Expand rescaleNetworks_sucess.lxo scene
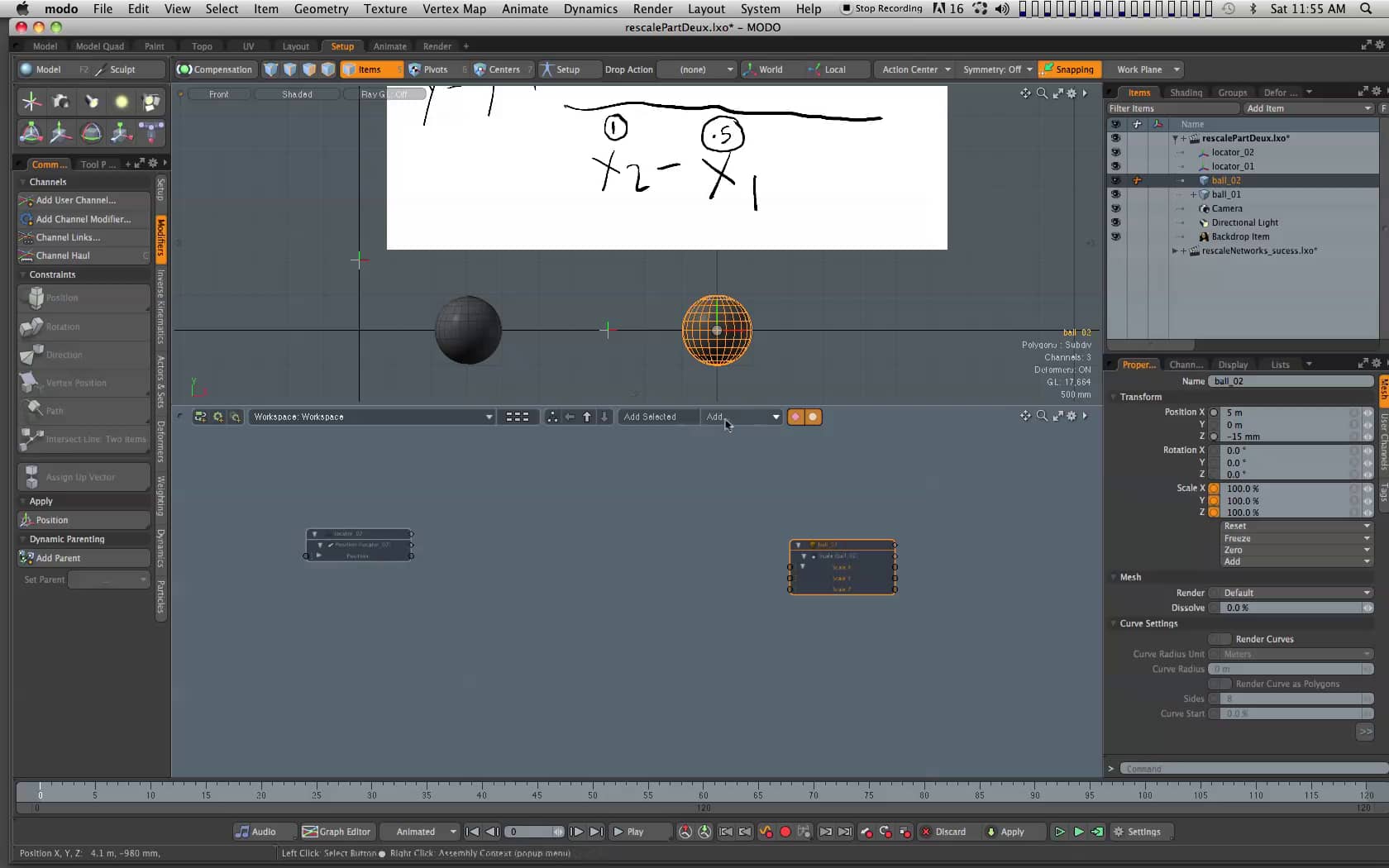 tap(1174, 250)
